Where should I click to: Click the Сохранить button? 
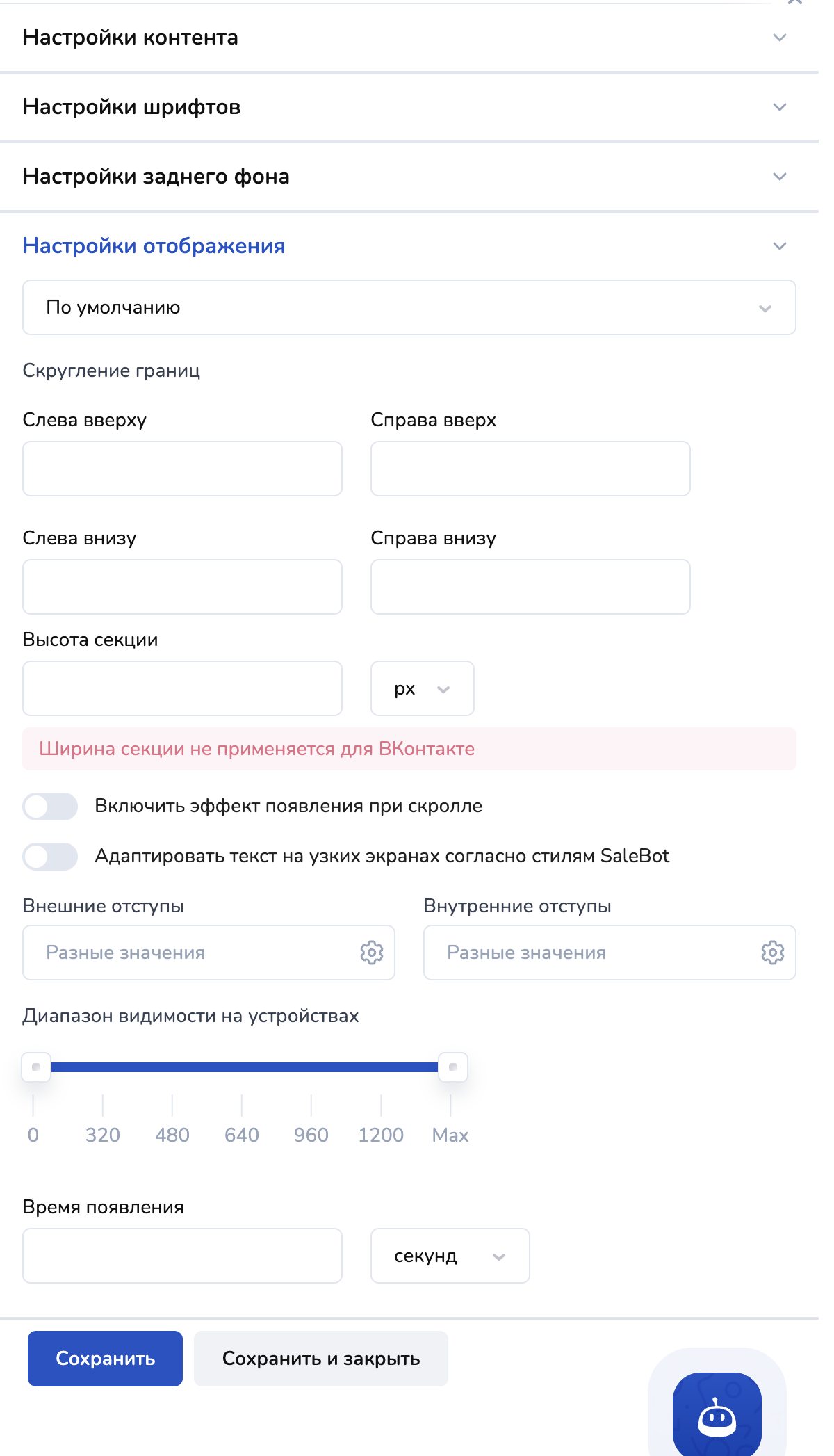point(105,1359)
